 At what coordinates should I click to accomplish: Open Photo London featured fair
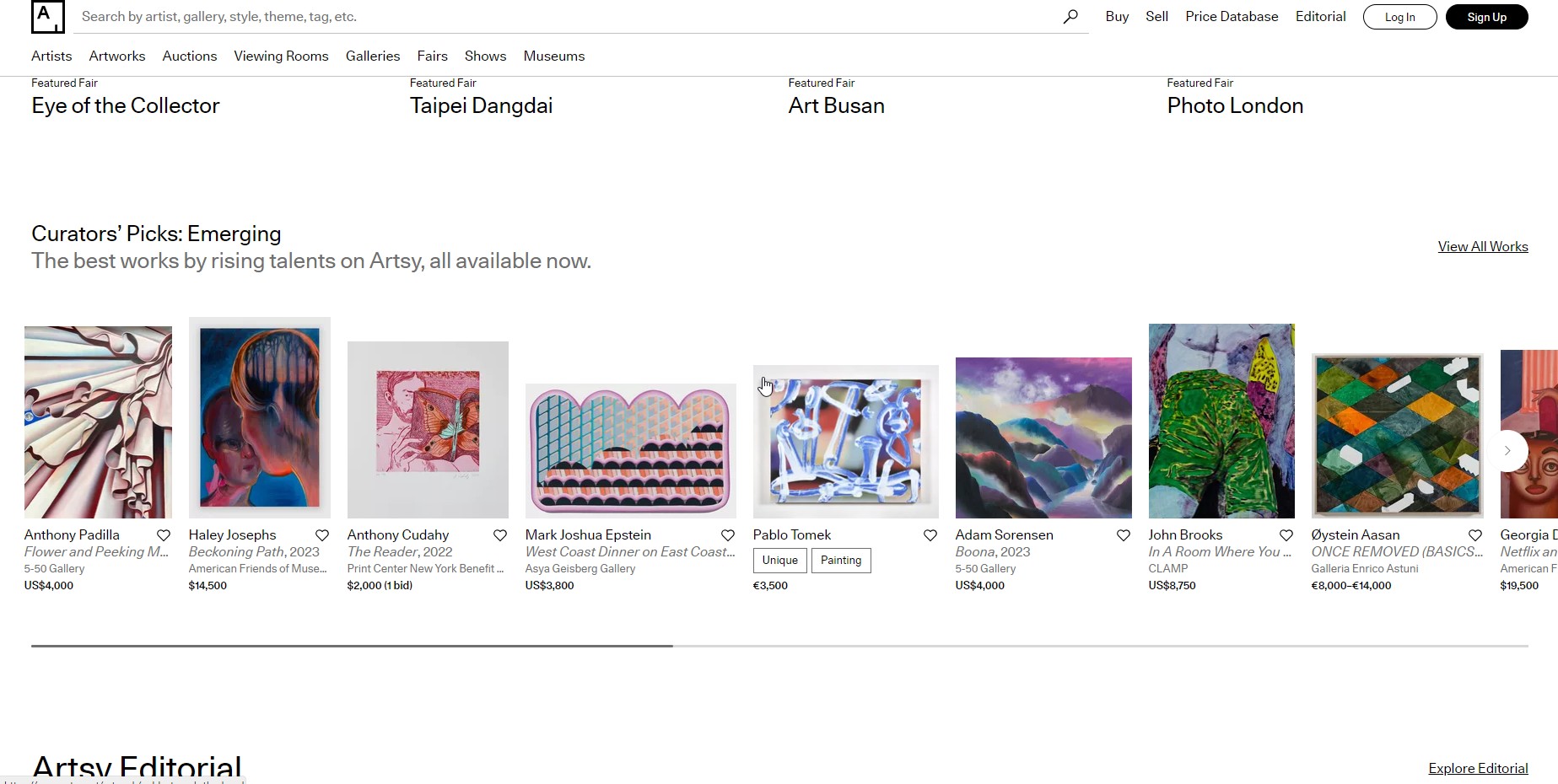click(1235, 105)
